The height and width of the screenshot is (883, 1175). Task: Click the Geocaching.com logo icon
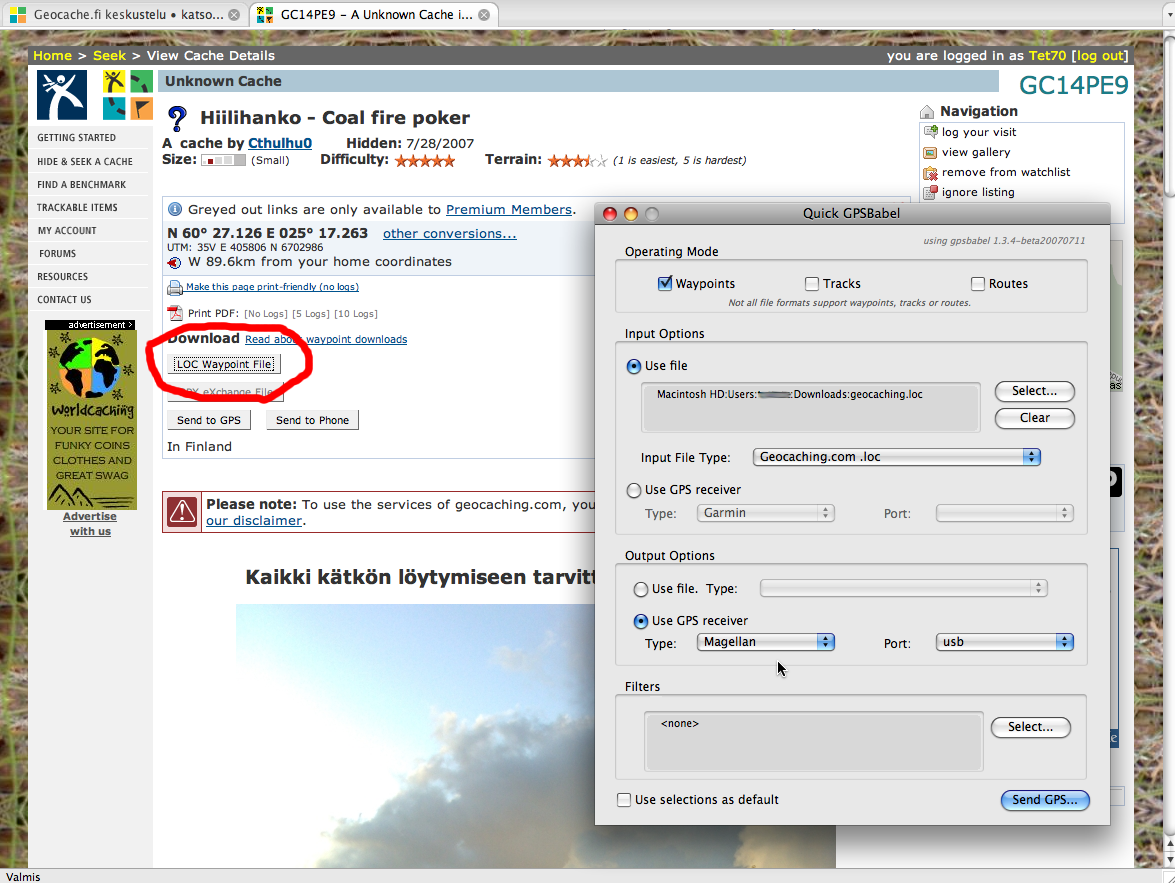tap(62, 95)
